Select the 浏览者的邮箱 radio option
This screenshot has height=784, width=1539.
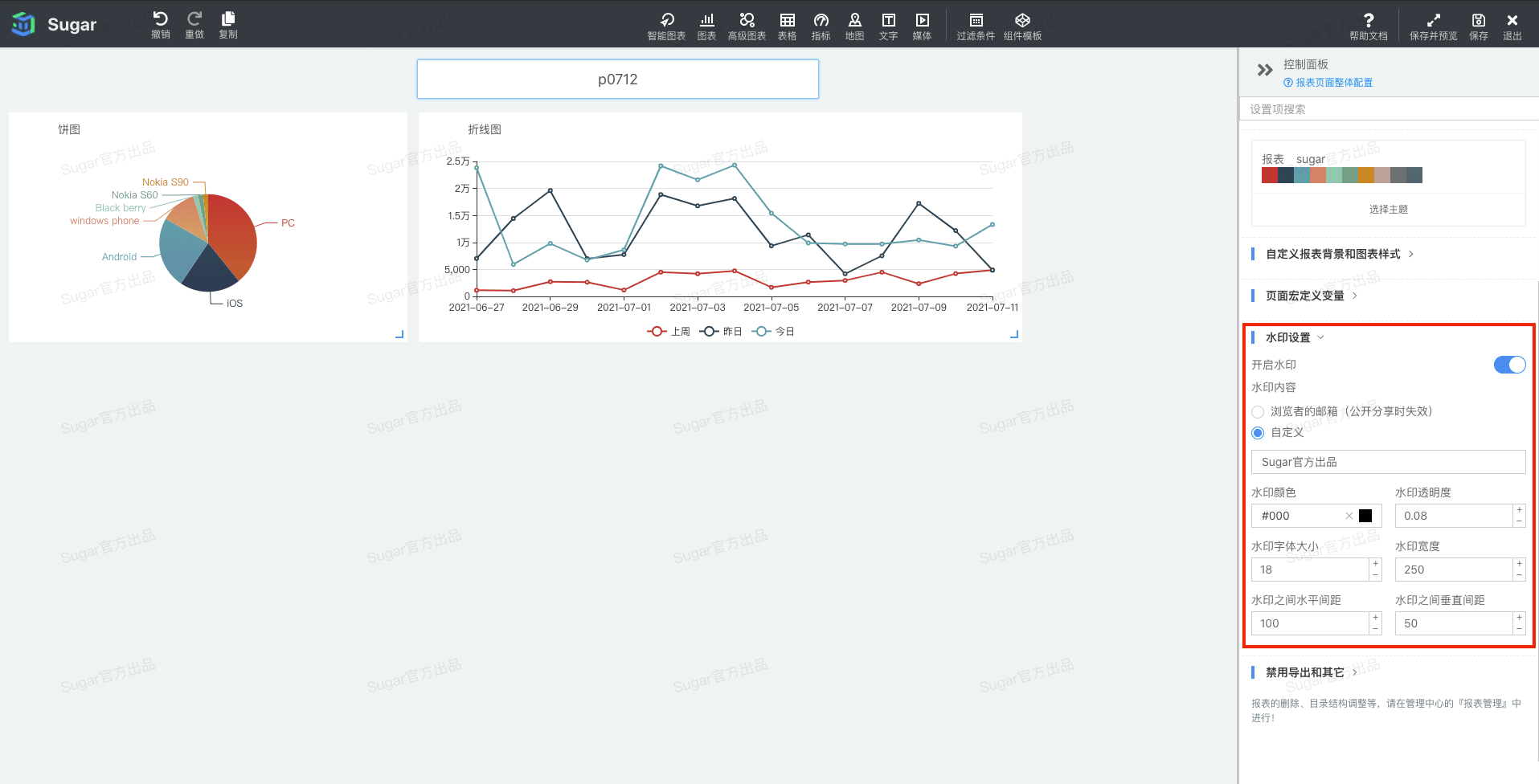pyautogui.click(x=1258, y=412)
